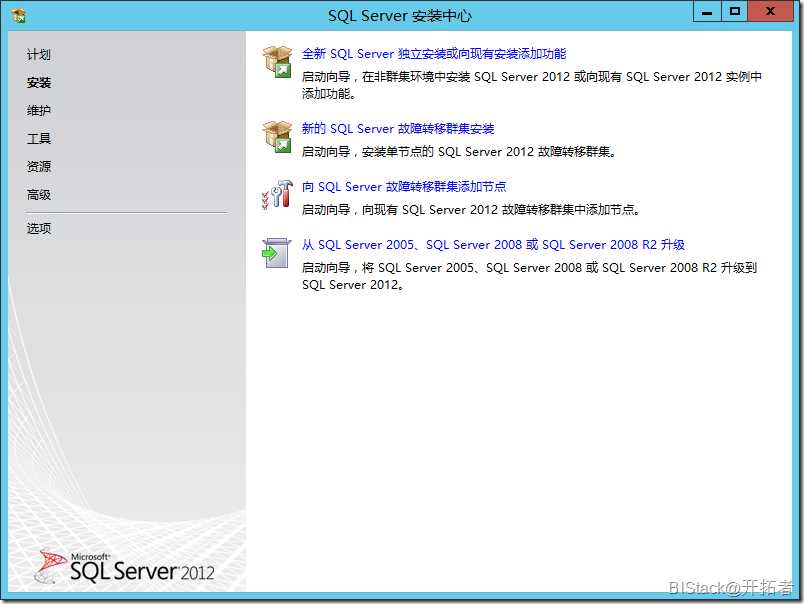
Task: Maximize the SQL Server 安装中心 window
Action: tap(735, 11)
